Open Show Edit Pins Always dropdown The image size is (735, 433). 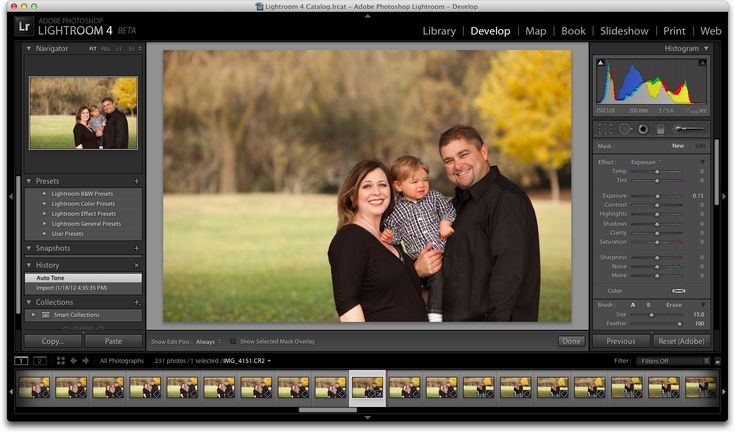pyautogui.click(x=209, y=342)
